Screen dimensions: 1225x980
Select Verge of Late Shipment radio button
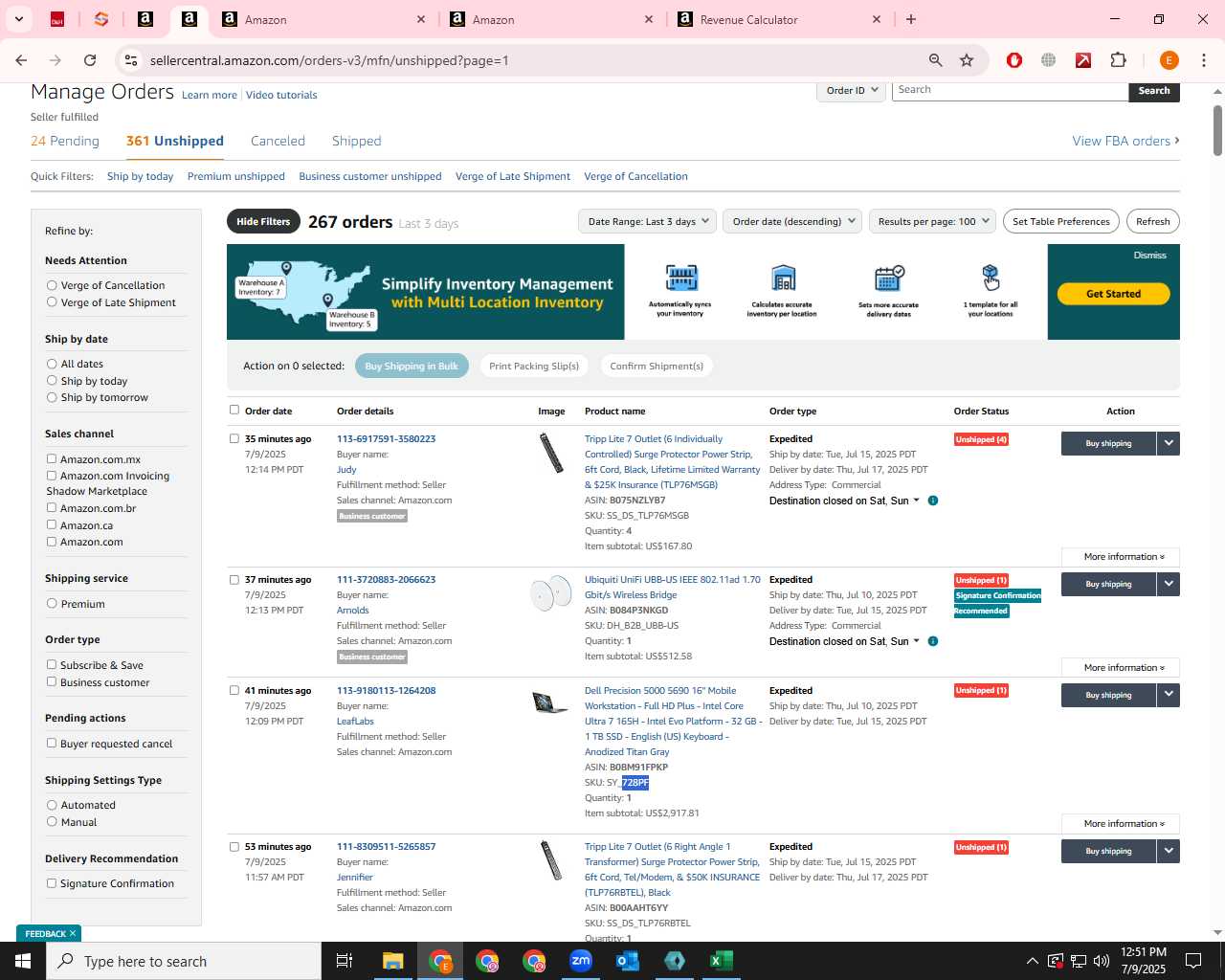[52, 302]
